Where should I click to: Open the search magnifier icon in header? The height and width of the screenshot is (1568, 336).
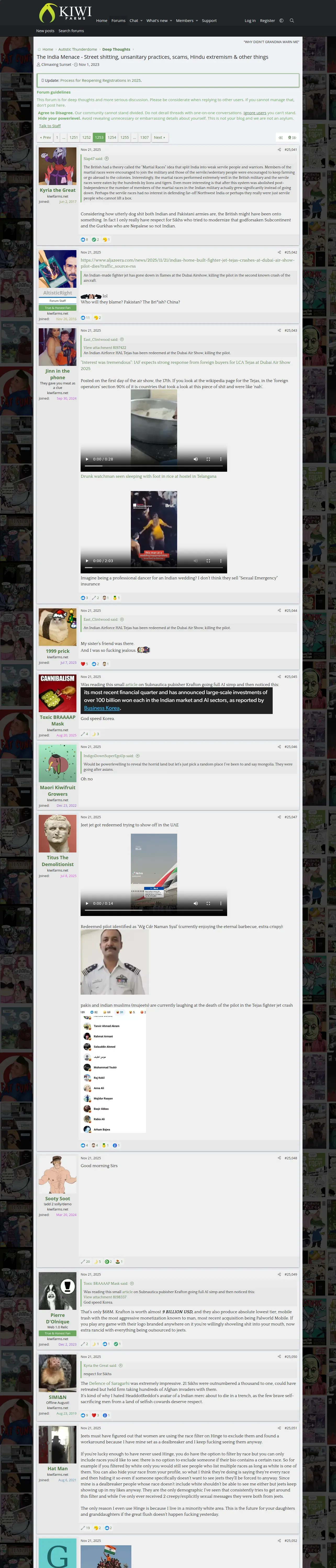(x=292, y=21)
